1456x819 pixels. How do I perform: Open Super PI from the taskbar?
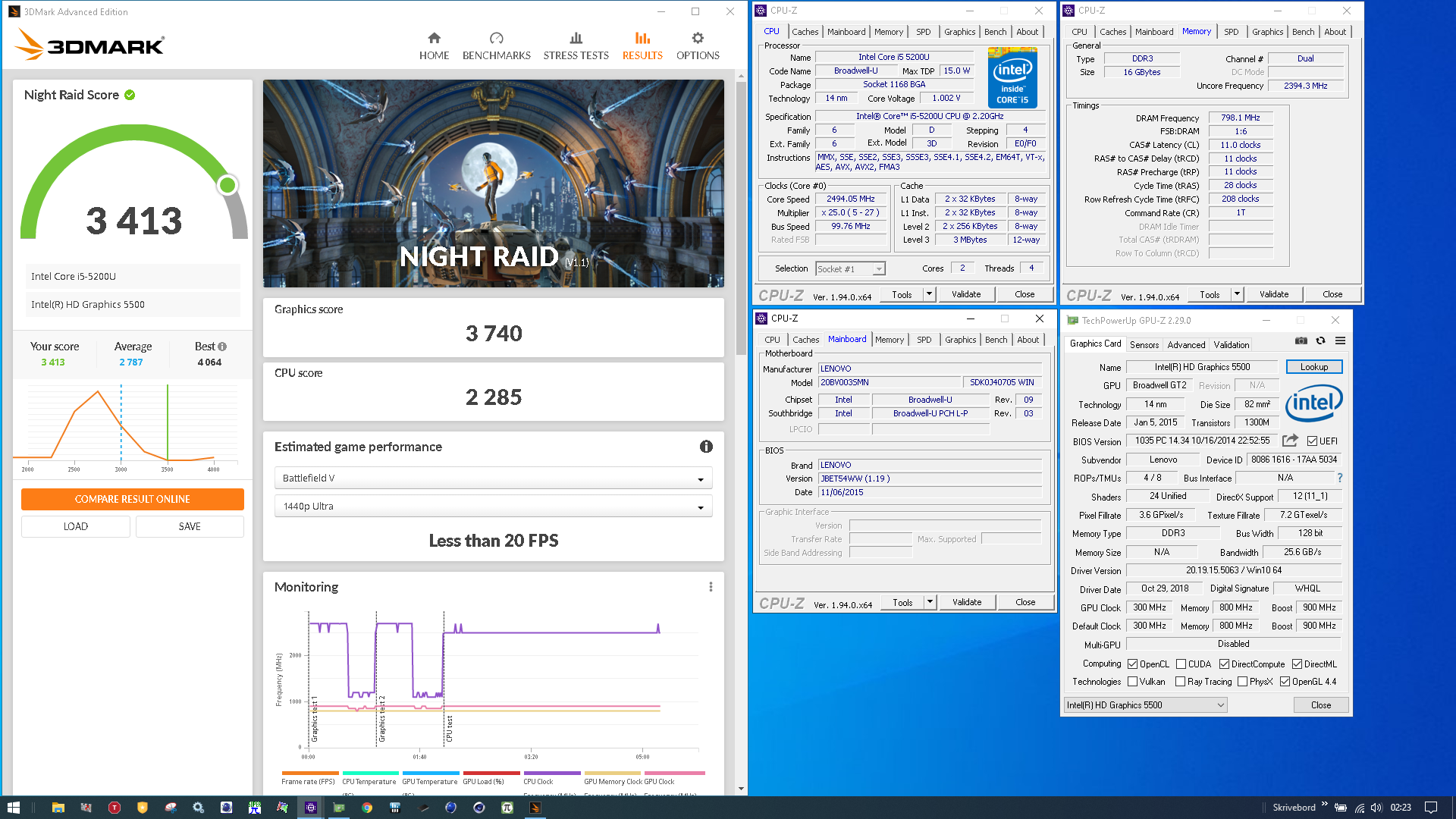[x=507, y=808]
